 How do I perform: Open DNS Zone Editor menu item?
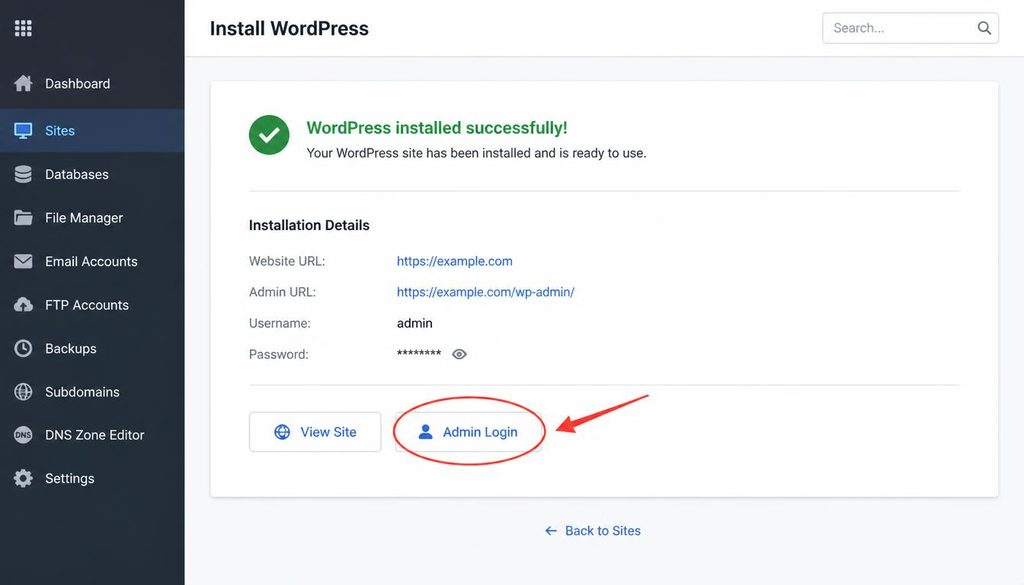[x=92, y=435]
